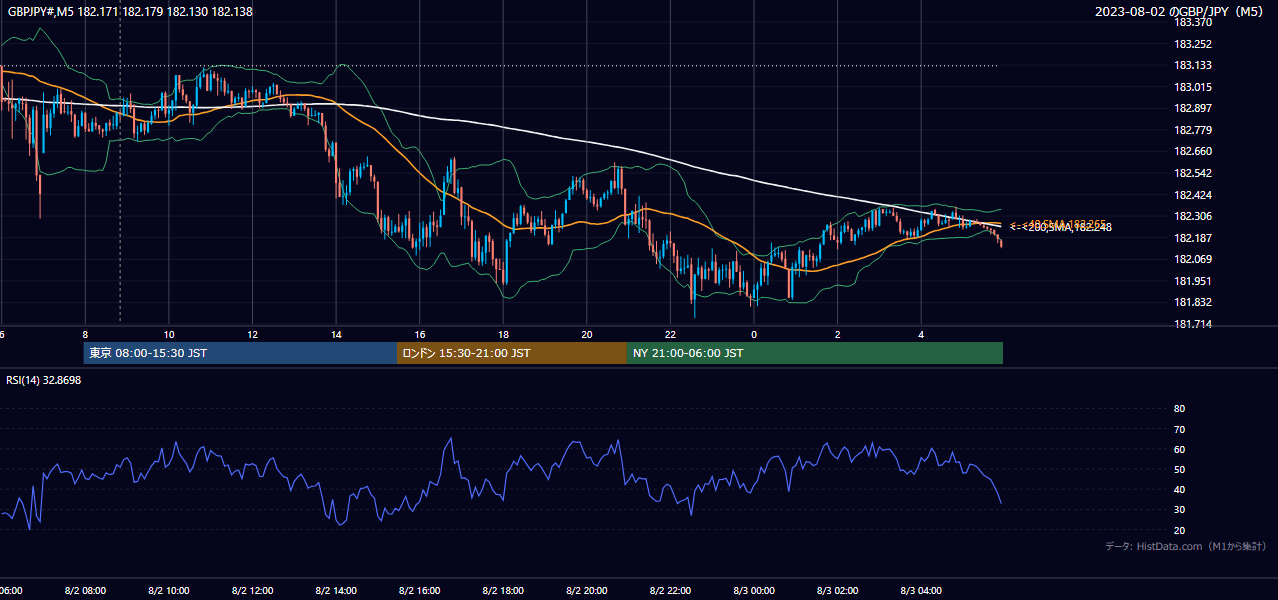Viewport: 1278px width, 600px height.
Task: Click RSI scale value 40
Action: click(x=1179, y=489)
